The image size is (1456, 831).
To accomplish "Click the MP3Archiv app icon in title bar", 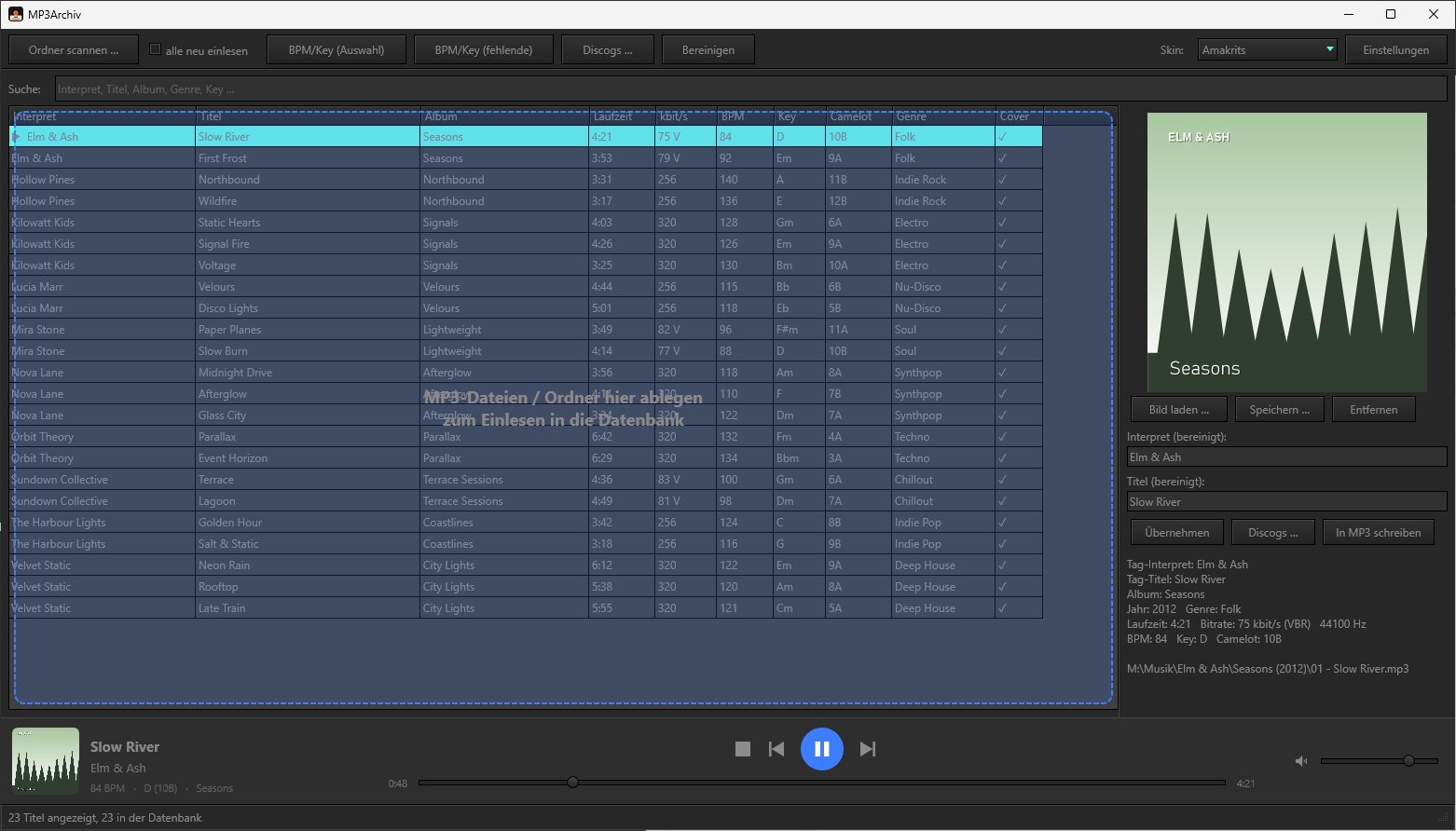I will (16, 14).
